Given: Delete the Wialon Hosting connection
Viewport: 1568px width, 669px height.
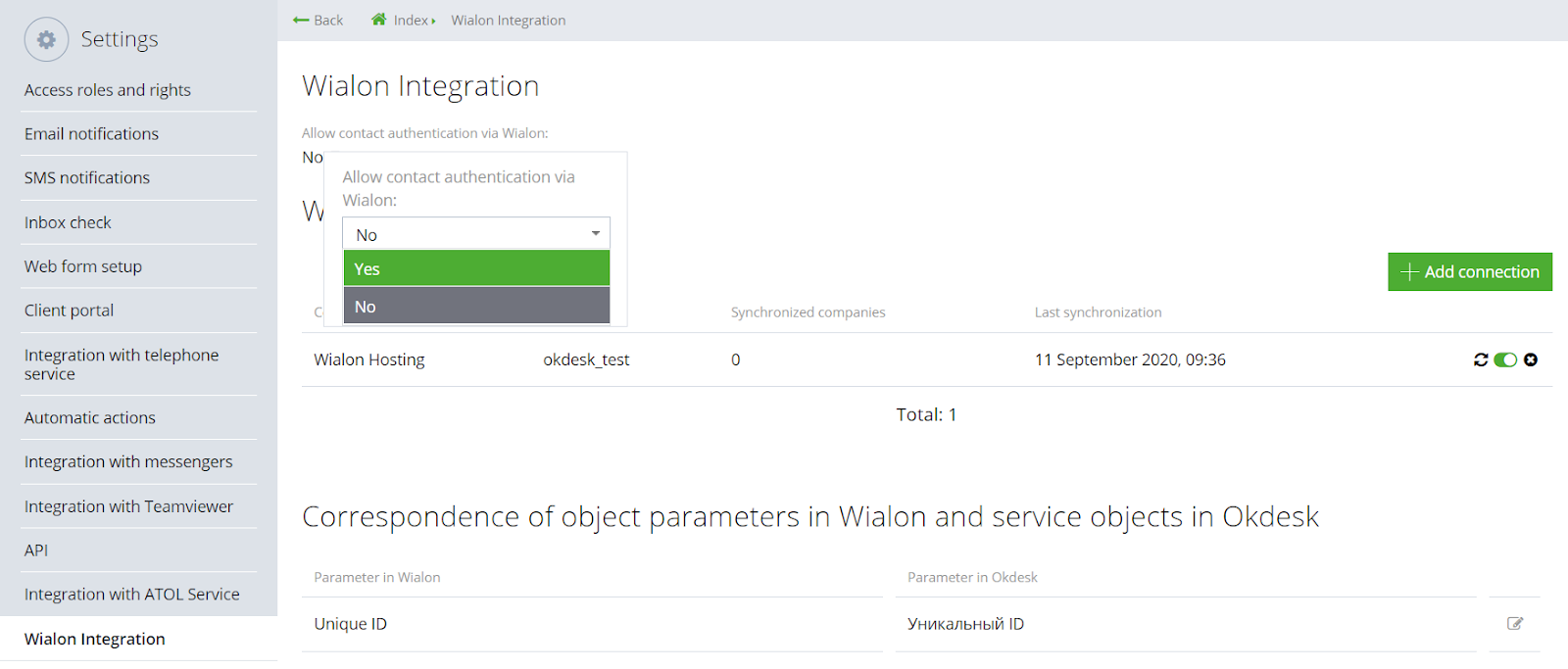Looking at the screenshot, I should 1531,359.
